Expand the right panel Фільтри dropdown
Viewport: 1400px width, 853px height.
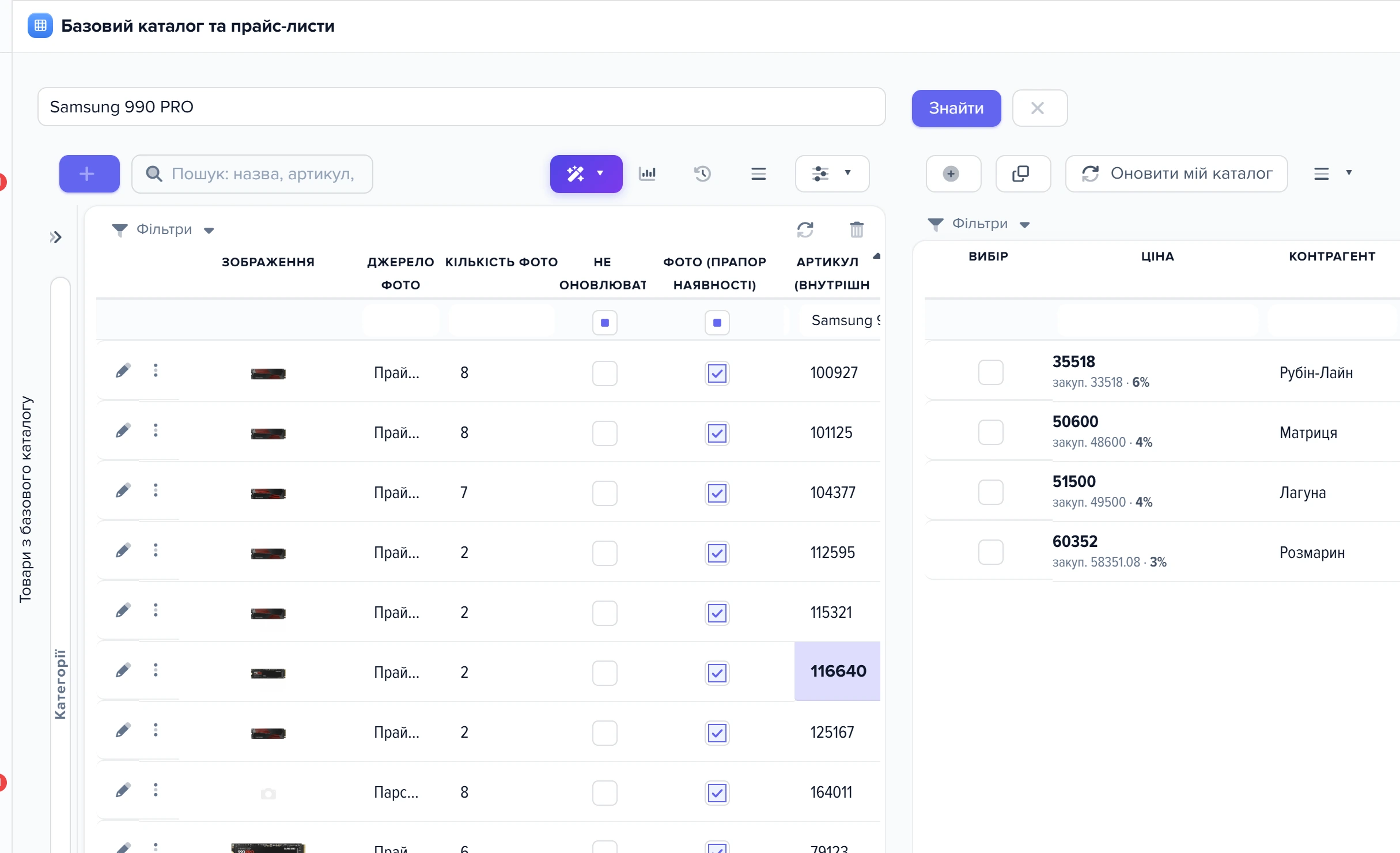click(979, 224)
